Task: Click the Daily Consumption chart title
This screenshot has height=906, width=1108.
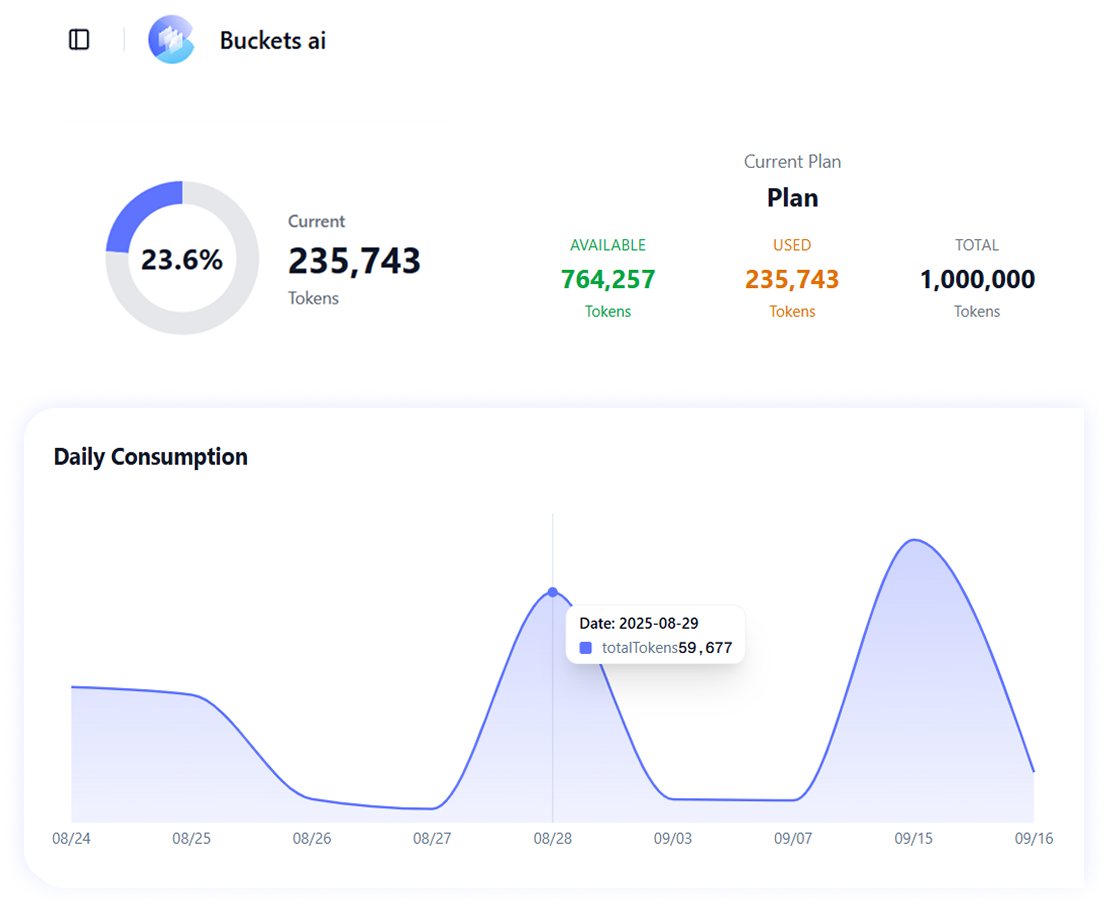Action: pos(150,457)
